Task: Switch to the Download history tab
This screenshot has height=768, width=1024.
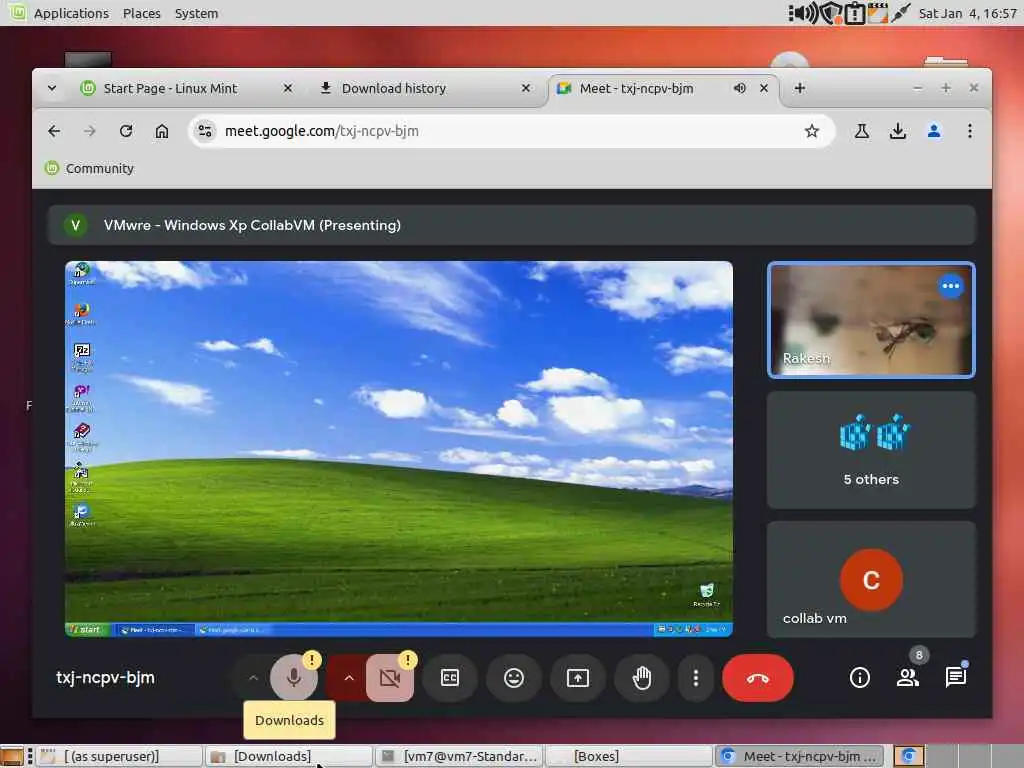Action: (394, 88)
